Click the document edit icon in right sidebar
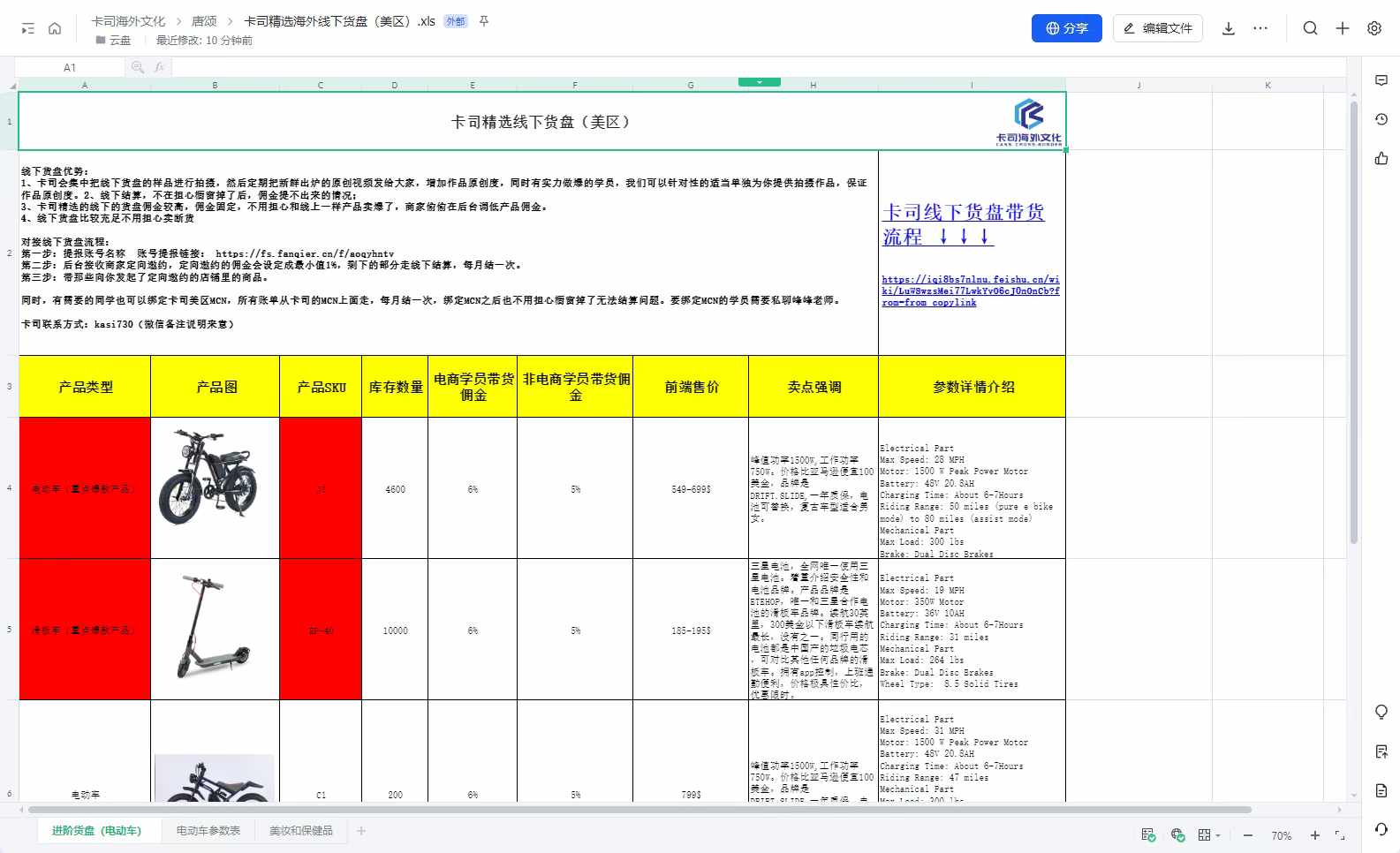The width and height of the screenshot is (1400, 853). click(x=1381, y=751)
